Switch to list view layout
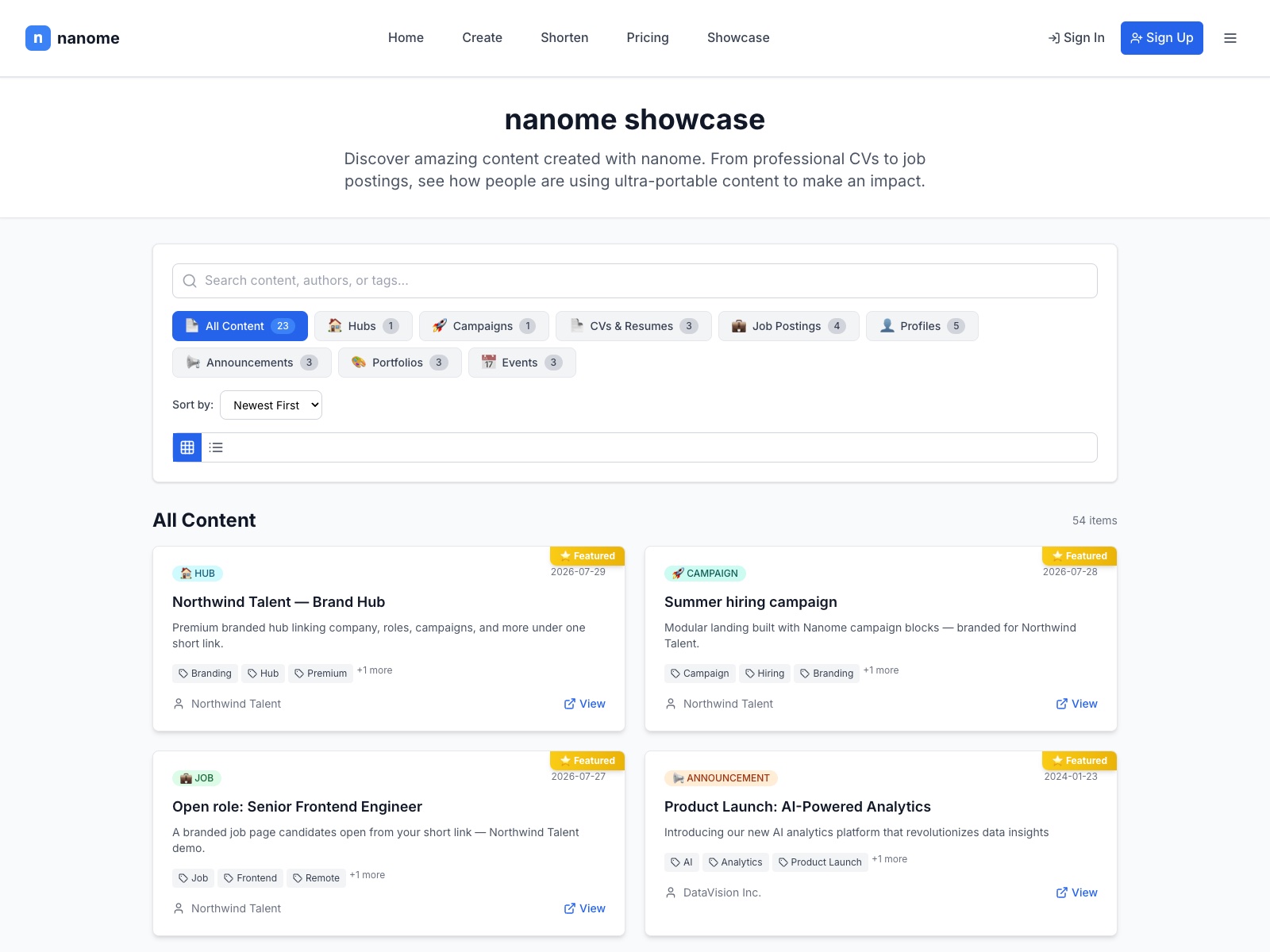 (x=216, y=447)
